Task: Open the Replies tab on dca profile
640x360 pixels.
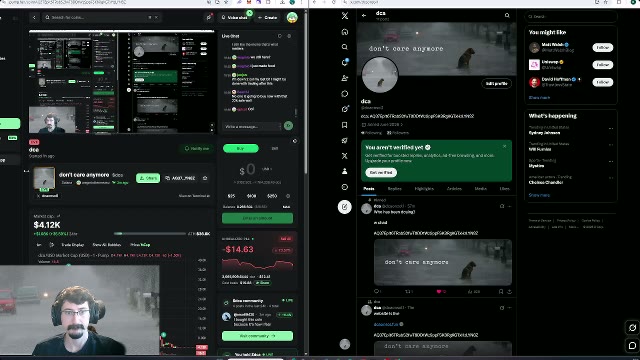Action: [x=395, y=189]
